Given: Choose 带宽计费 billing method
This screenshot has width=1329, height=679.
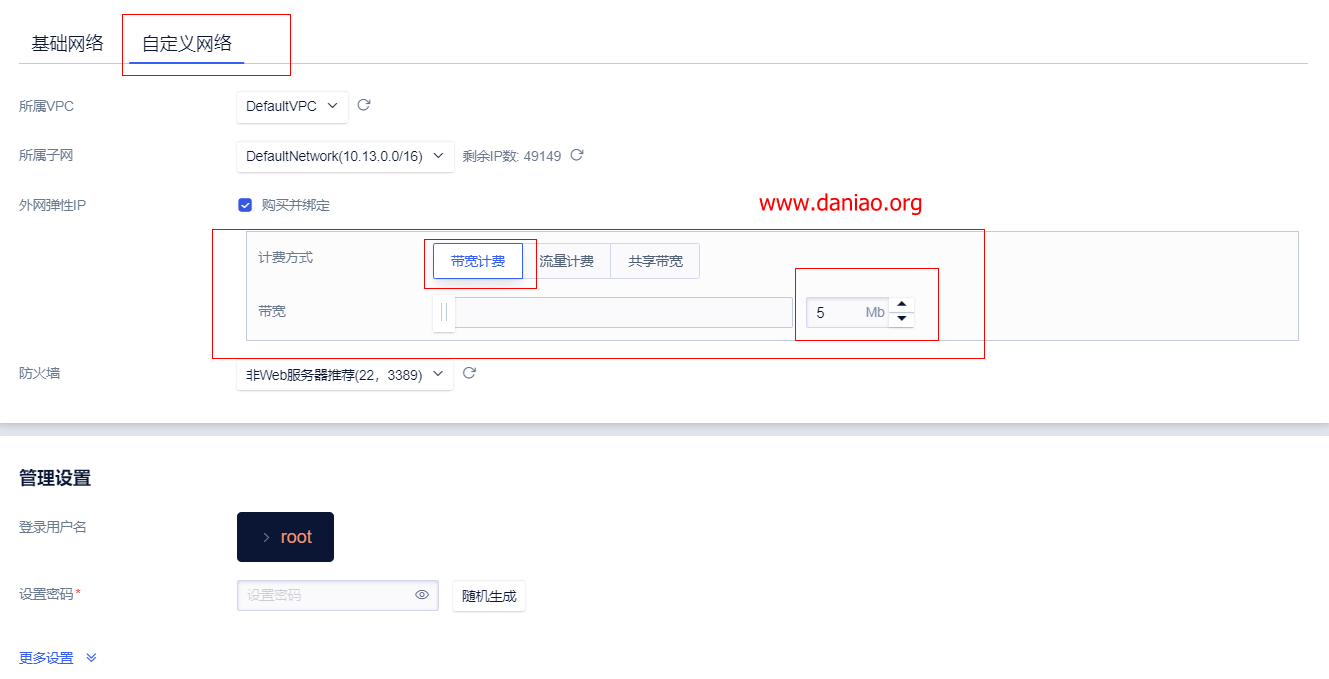Looking at the screenshot, I should click(478, 261).
